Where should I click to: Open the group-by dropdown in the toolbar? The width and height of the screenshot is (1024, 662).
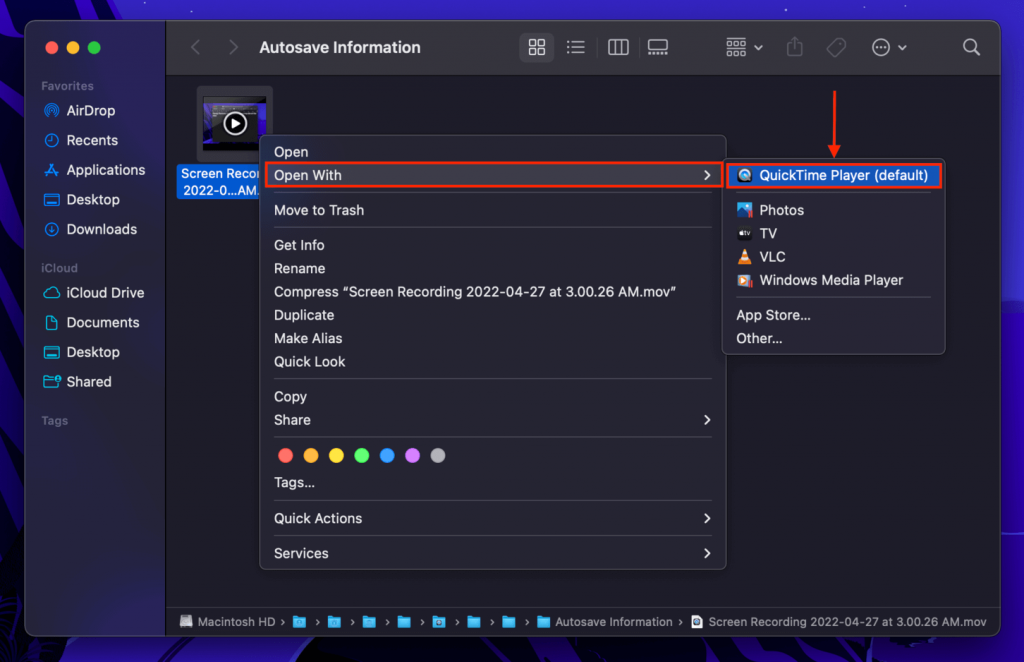tap(742, 47)
